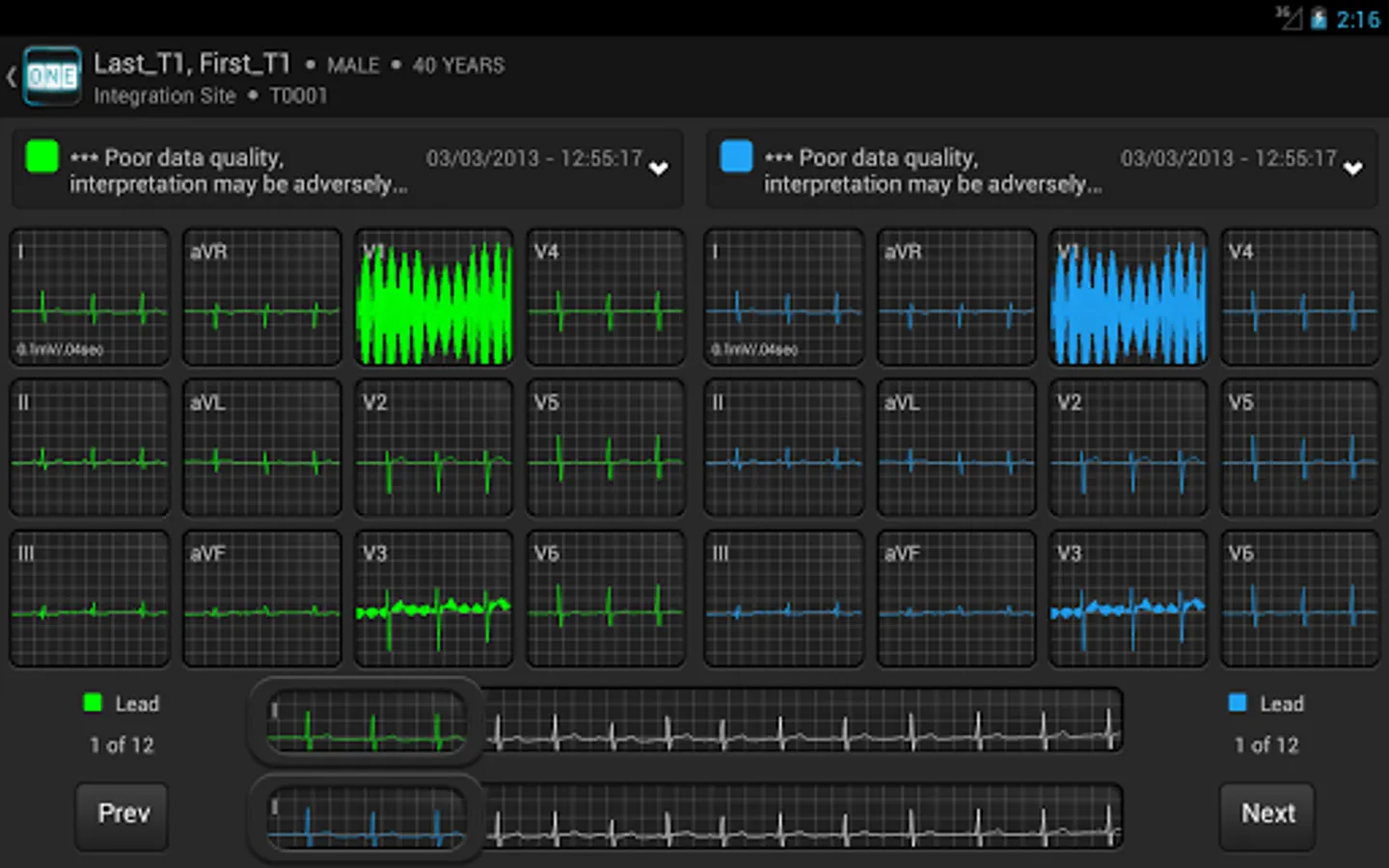Image resolution: width=1389 pixels, height=868 pixels.
Task: Tap the ONE app logo icon
Action: [x=52, y=77]
